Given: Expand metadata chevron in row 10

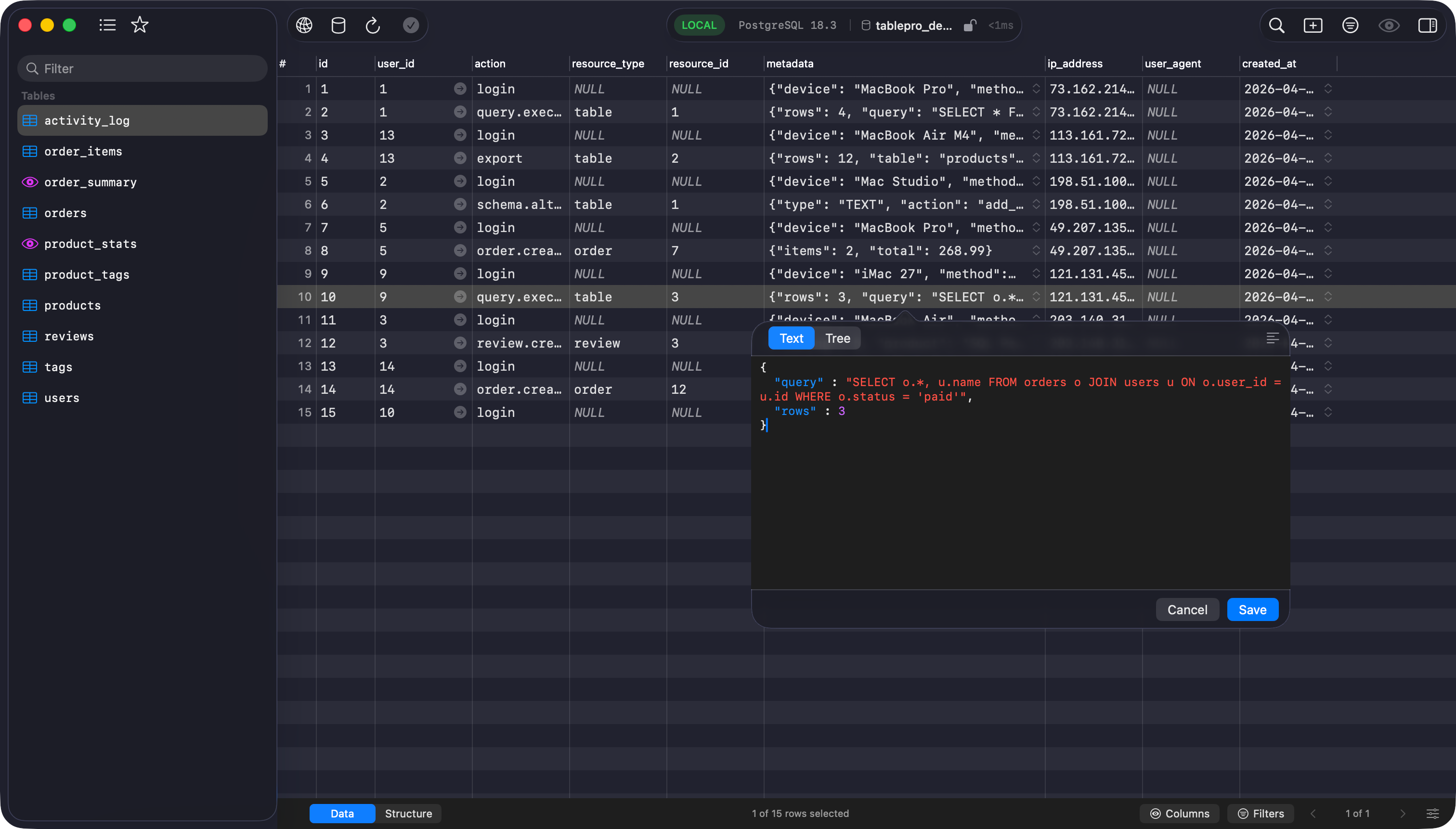Looking at the screenshot, I should [x=1036, y=297].
